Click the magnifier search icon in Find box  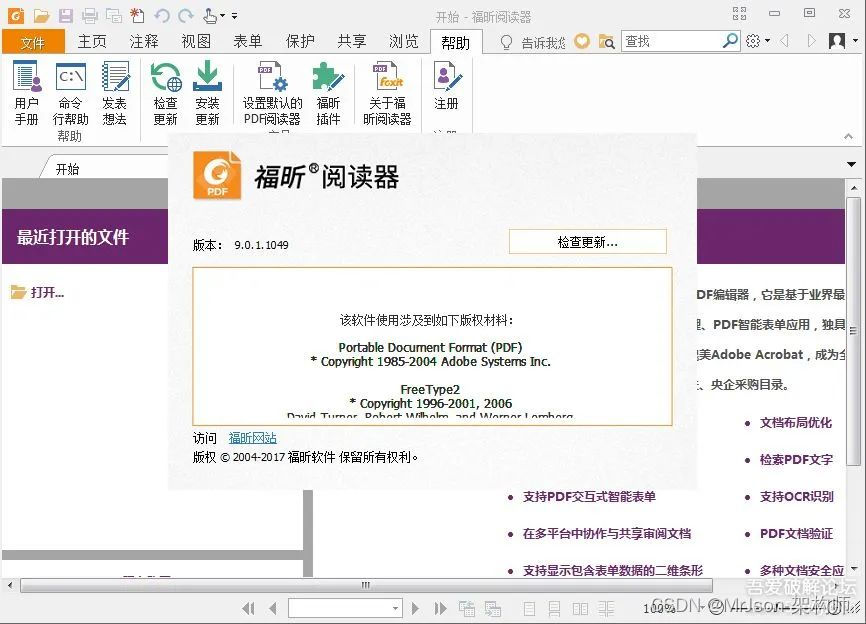coord(730,40)
